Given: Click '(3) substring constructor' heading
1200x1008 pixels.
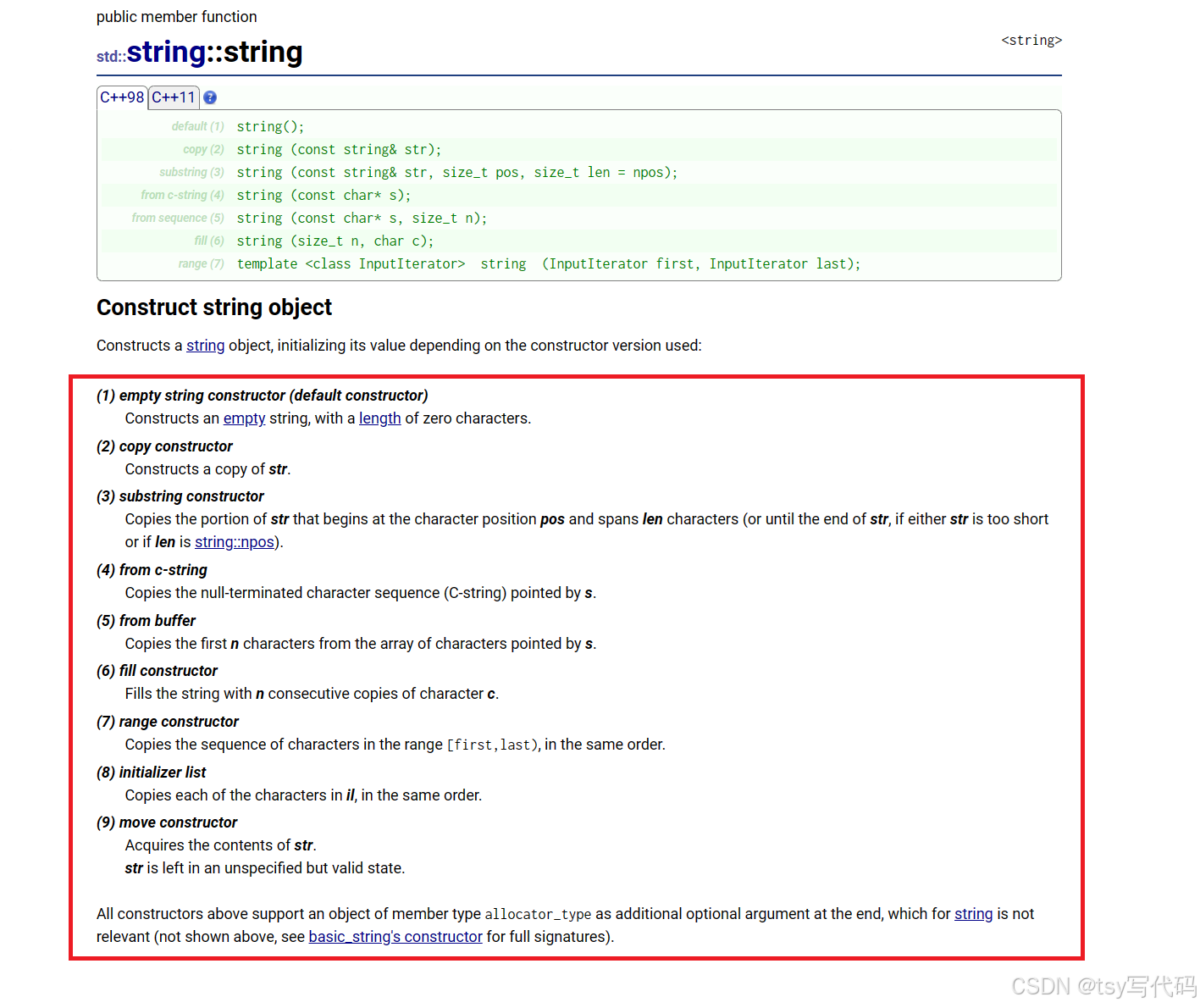Looking at the screenshot, I should click(x=180, y=496).
